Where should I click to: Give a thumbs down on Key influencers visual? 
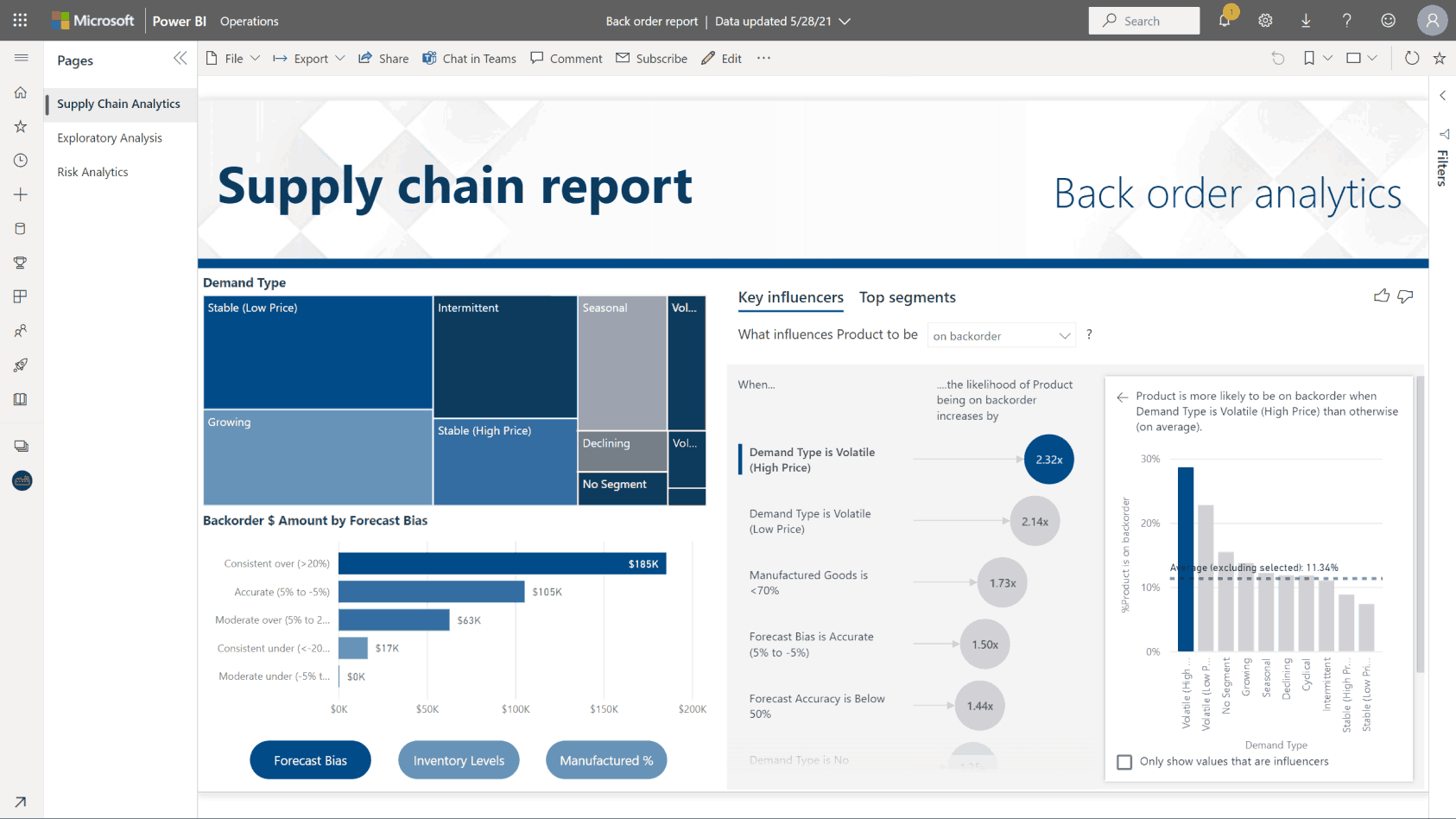1405,296
